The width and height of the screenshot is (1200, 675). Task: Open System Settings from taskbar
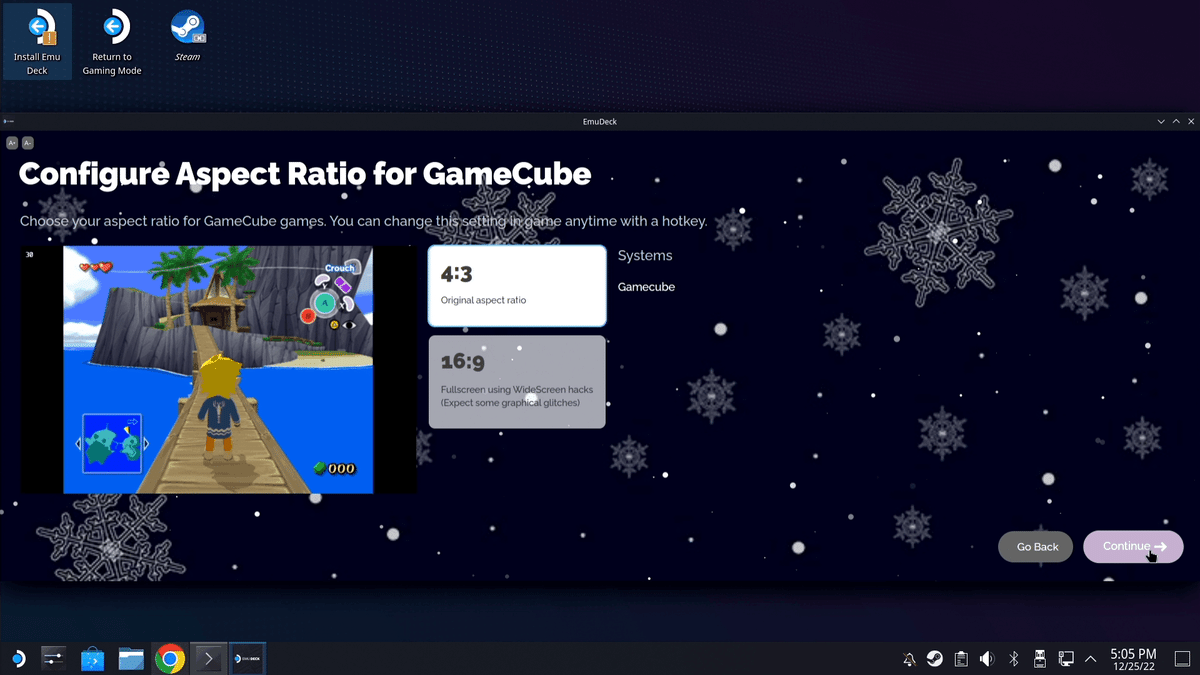pos(53,659)
